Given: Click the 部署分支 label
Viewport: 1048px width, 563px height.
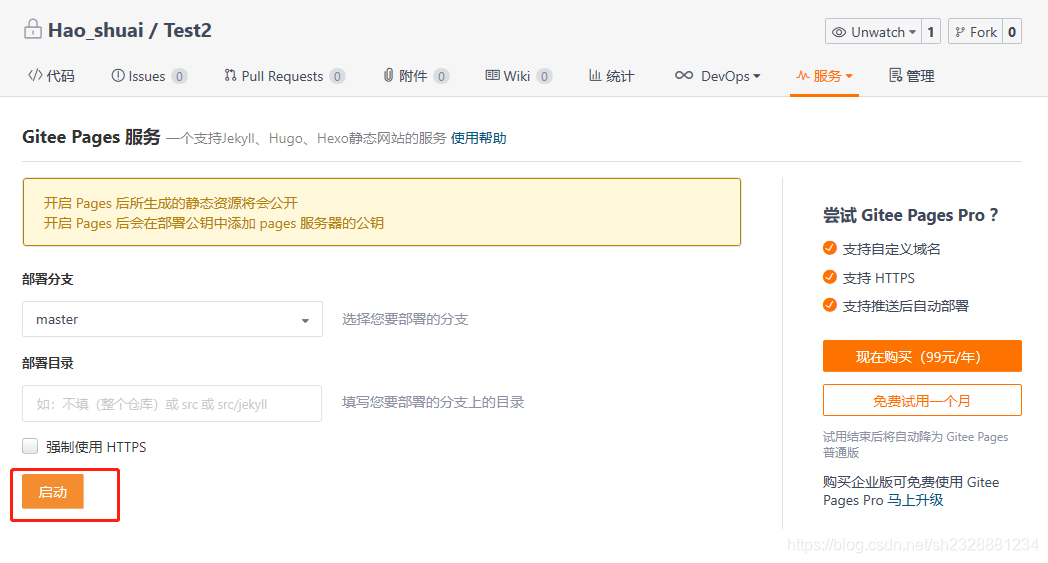Looking at the screenshot, I should 47,279.
